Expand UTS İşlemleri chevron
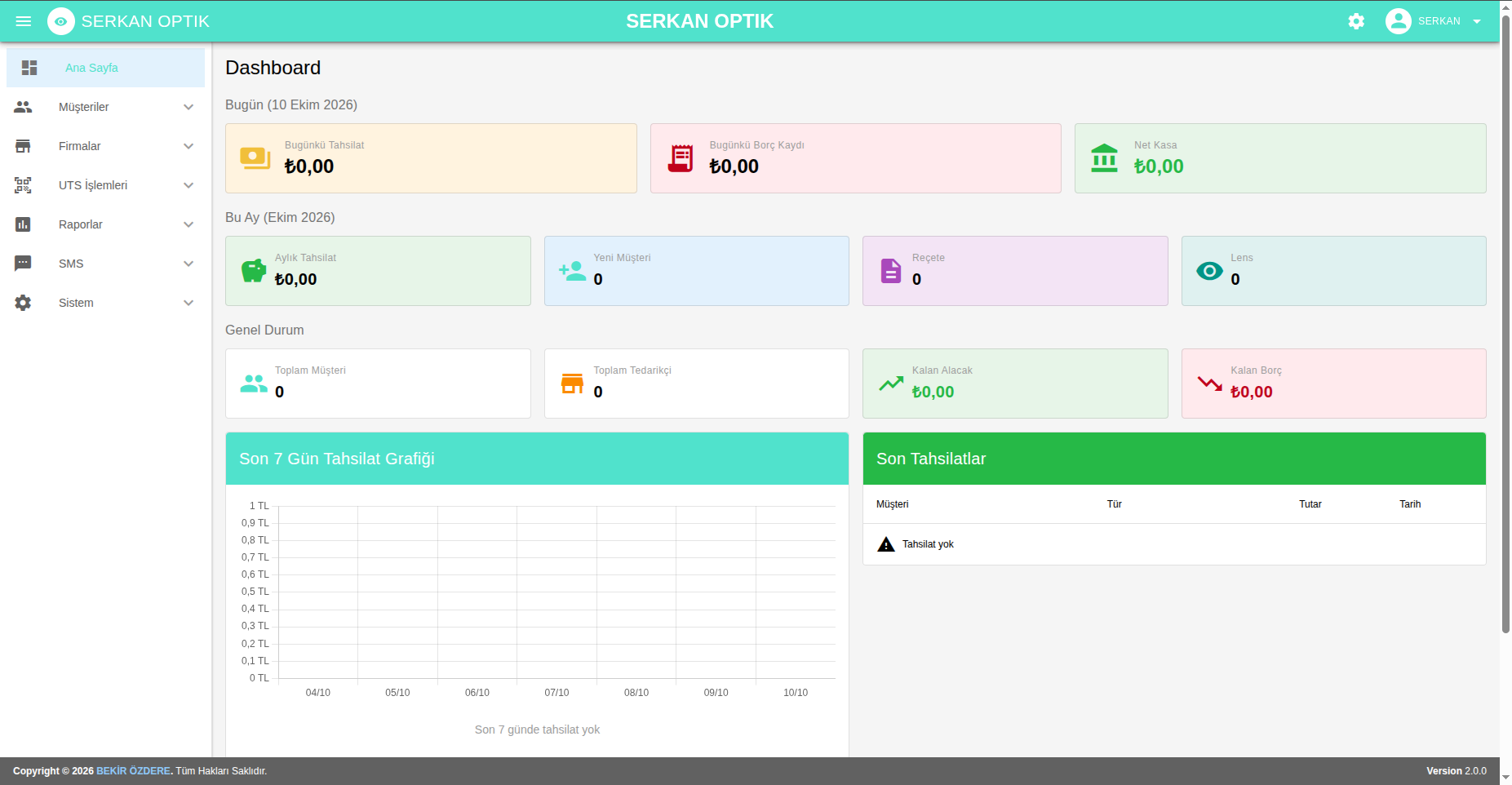The image size is (1512, 785). pyautogui.click(x=188, y=185)
